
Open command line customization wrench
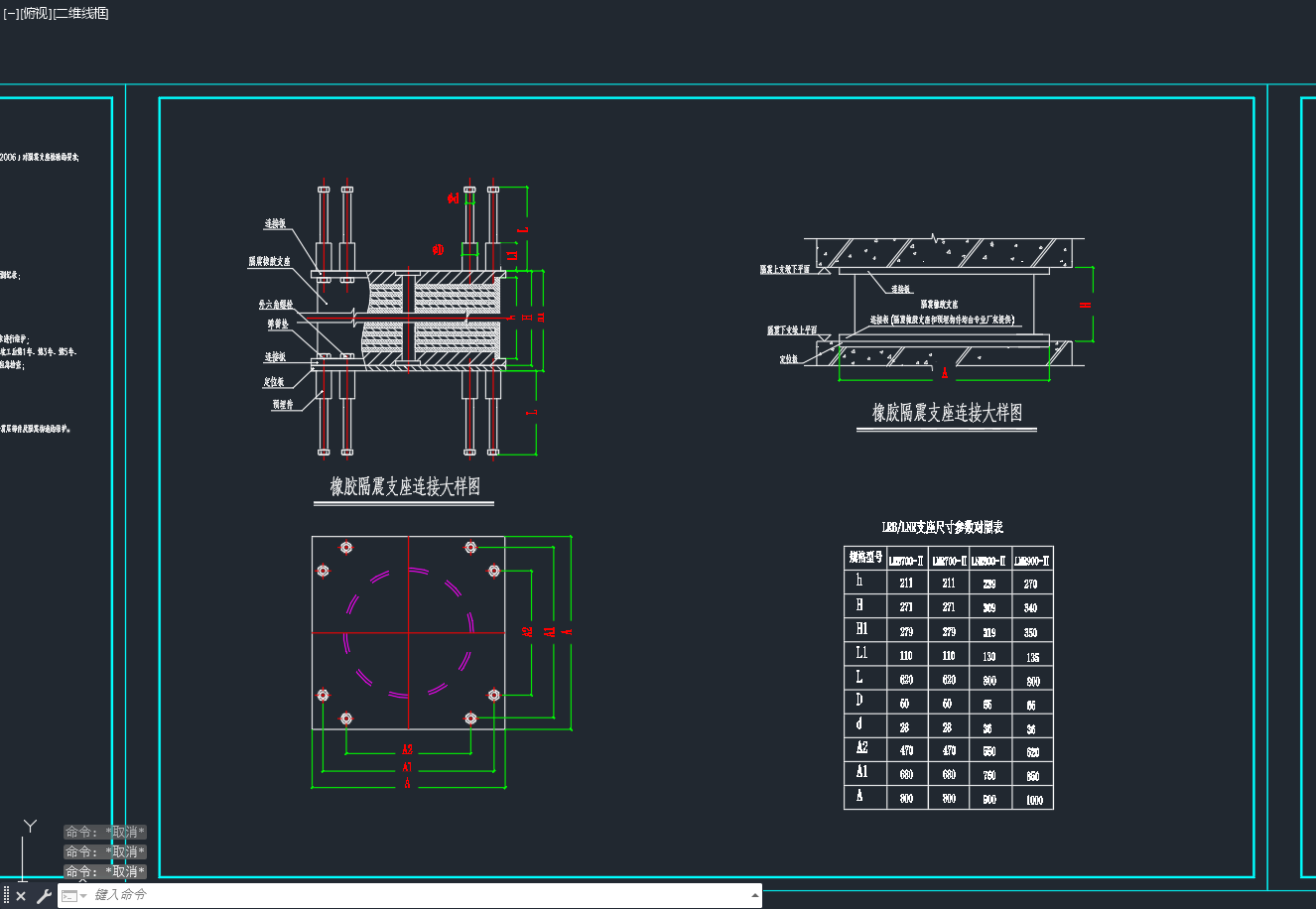44,896
